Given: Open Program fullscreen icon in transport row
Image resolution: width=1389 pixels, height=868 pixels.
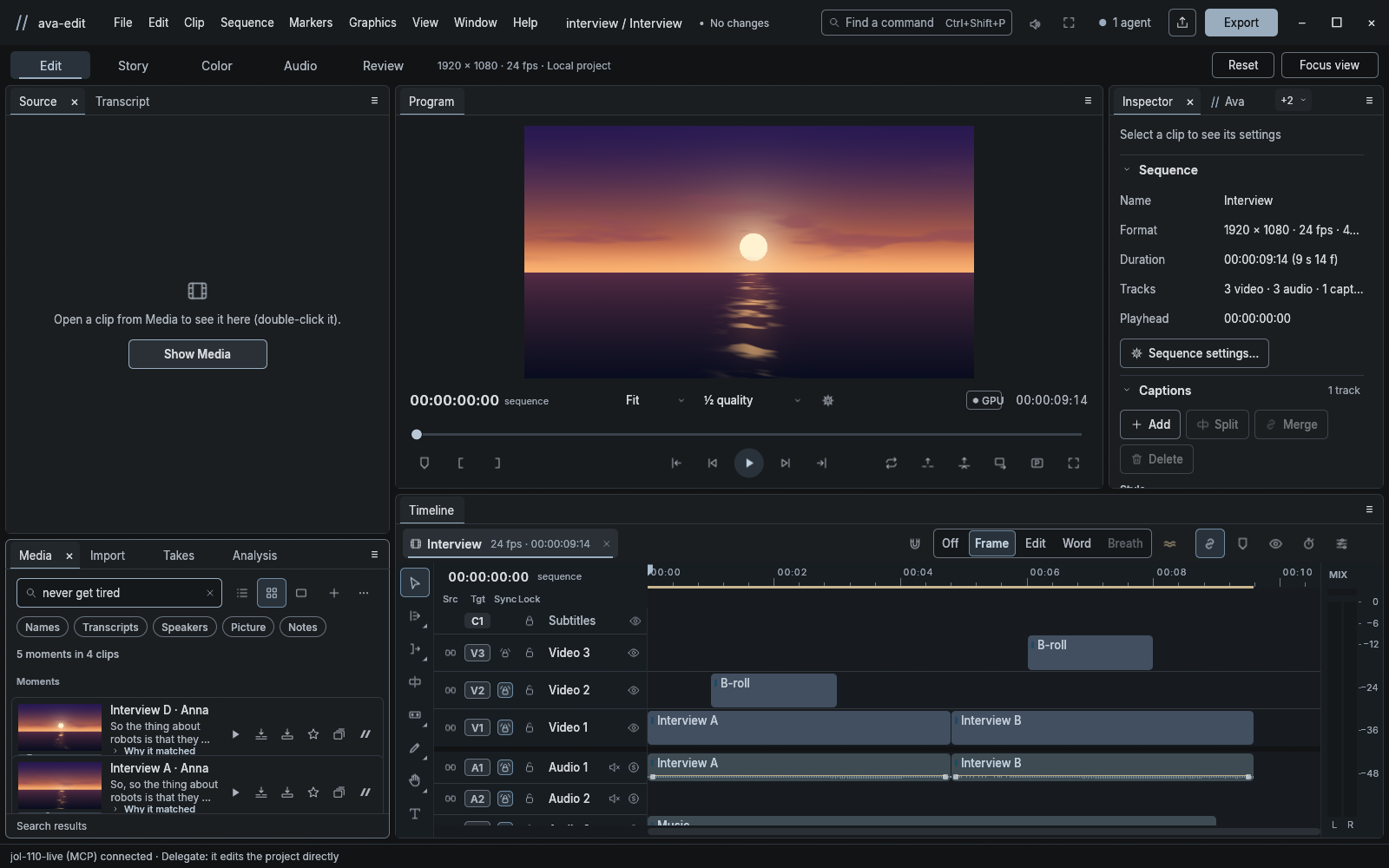Looking at the screenshot, I should (x=1074, y=464).
